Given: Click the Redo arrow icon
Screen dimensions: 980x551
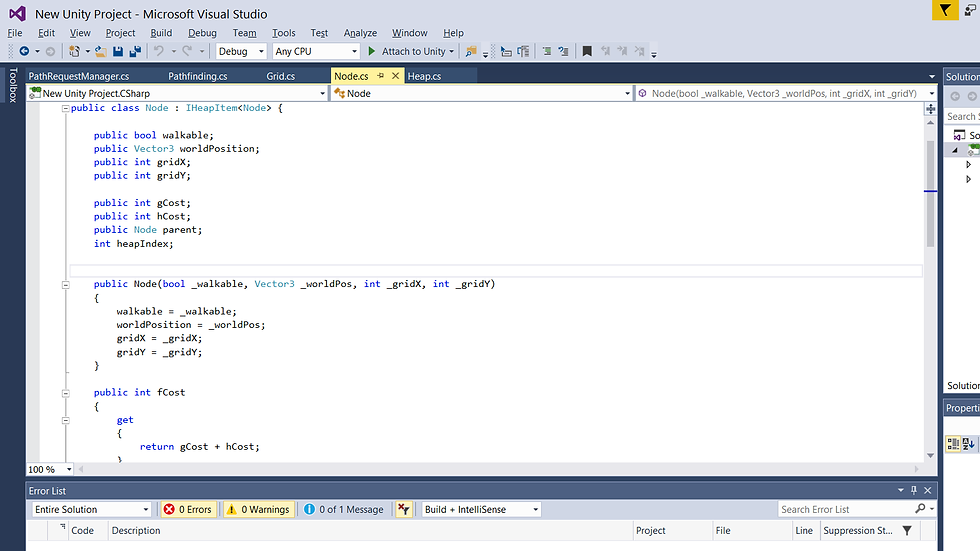Looking at the screenshot, I should (187, 51).
